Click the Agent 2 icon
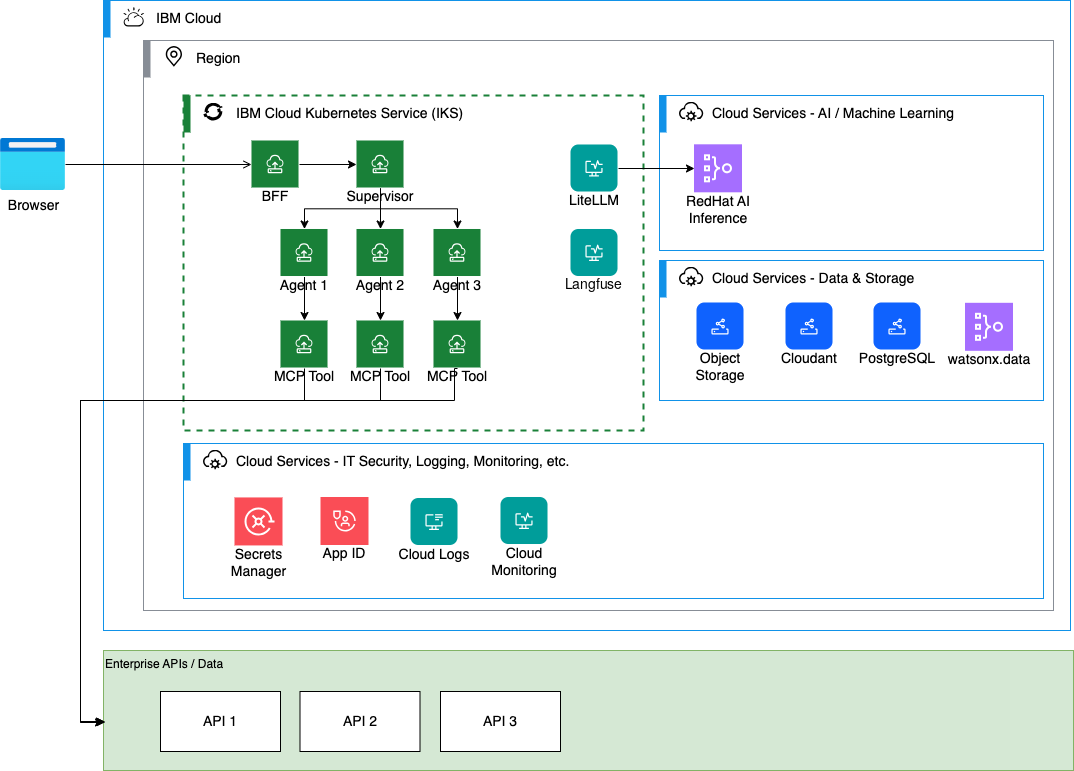The width and height of the screenshot is (1074, 771). (380, 253)
